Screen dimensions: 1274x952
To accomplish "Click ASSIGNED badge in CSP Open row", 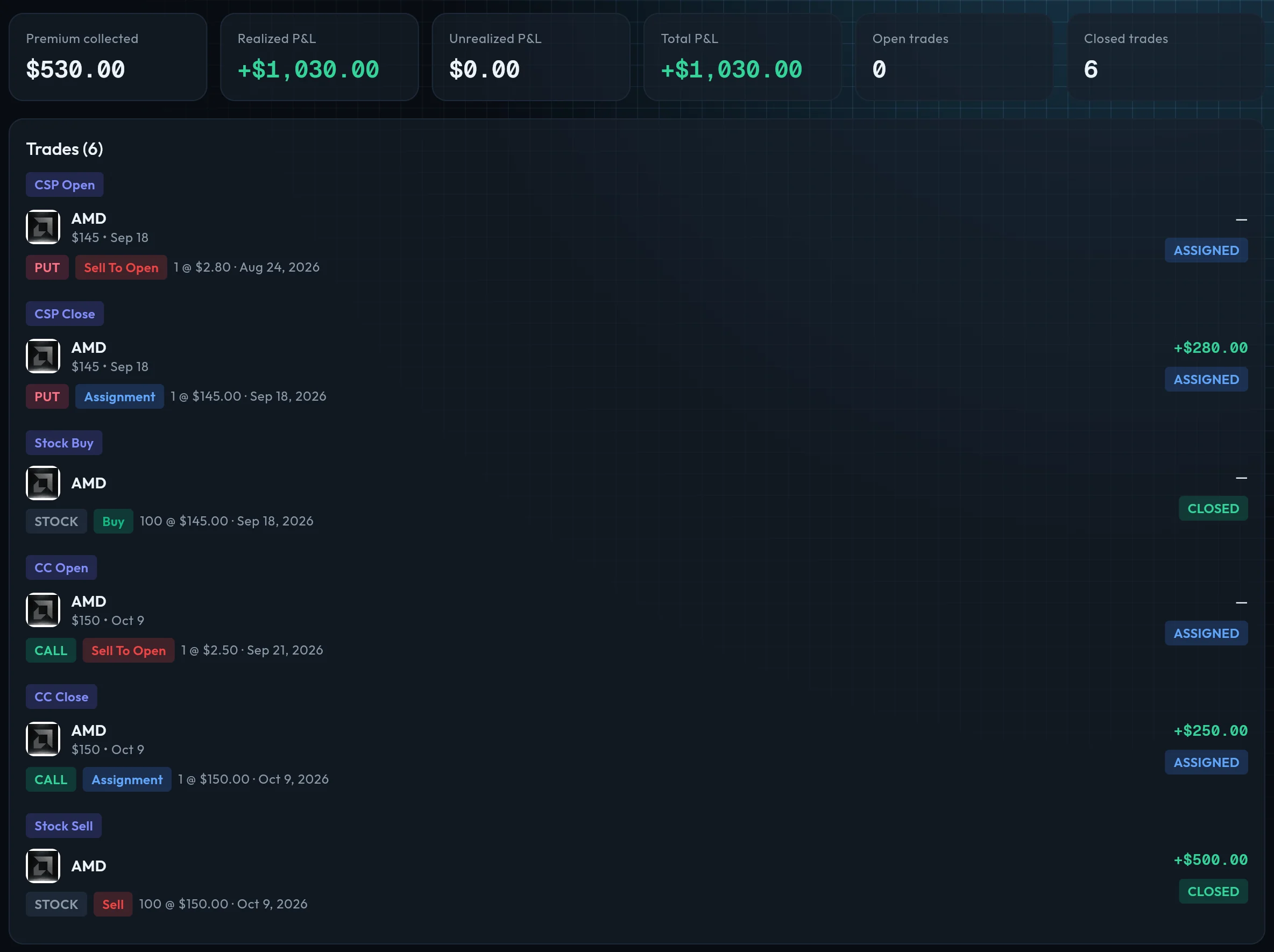I will (x=1206, y=251).
